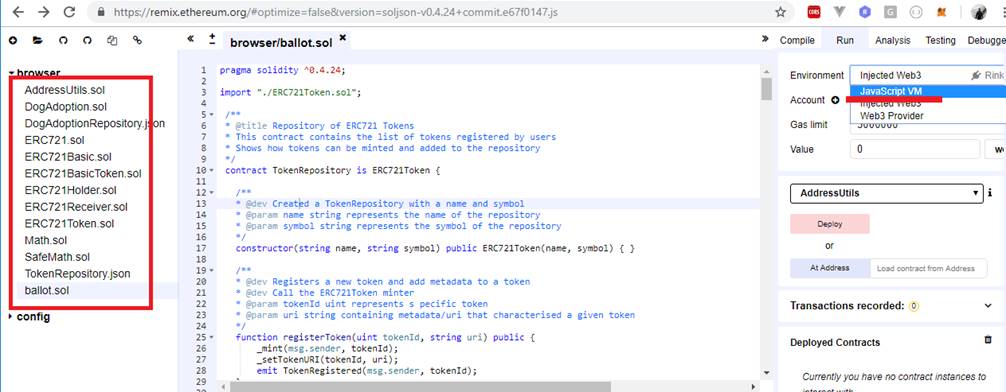1006x392 pixels.
Task: Open AddressUtils.sol in the file list
Action: [x=64, y=90]
